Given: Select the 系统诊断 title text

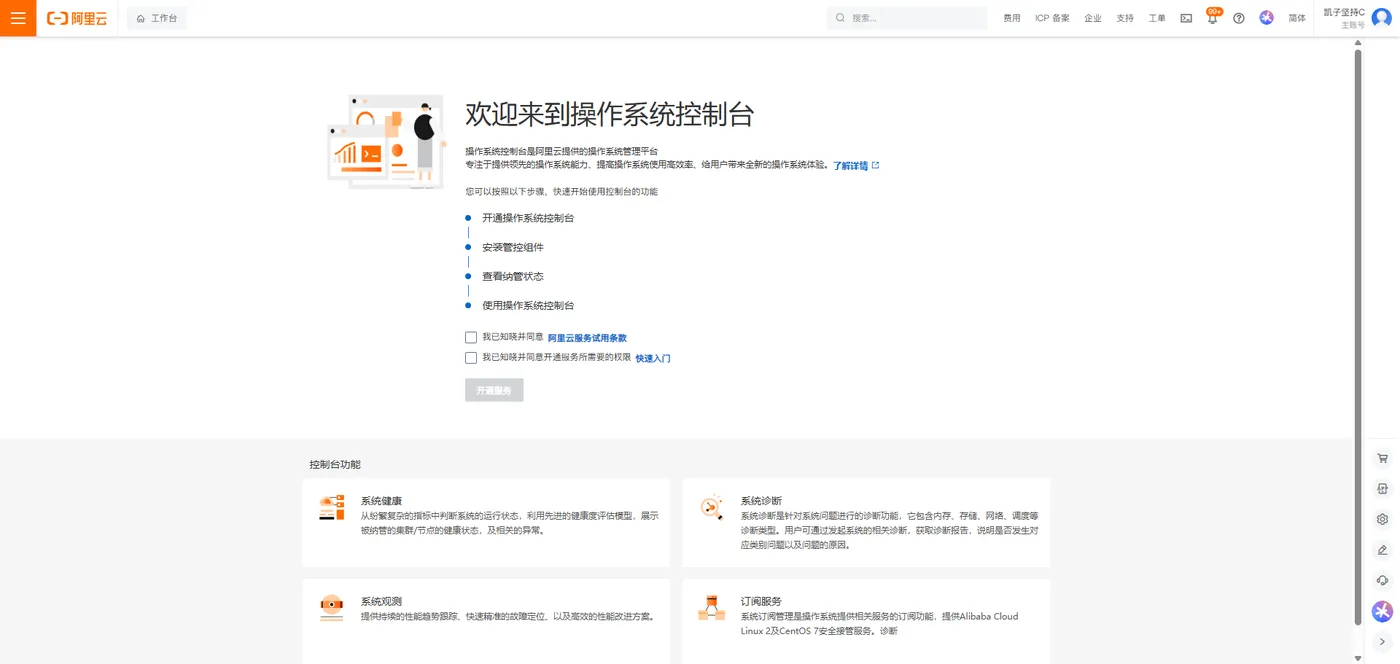Looking at the screenshot, I should (x=761, y=501).
